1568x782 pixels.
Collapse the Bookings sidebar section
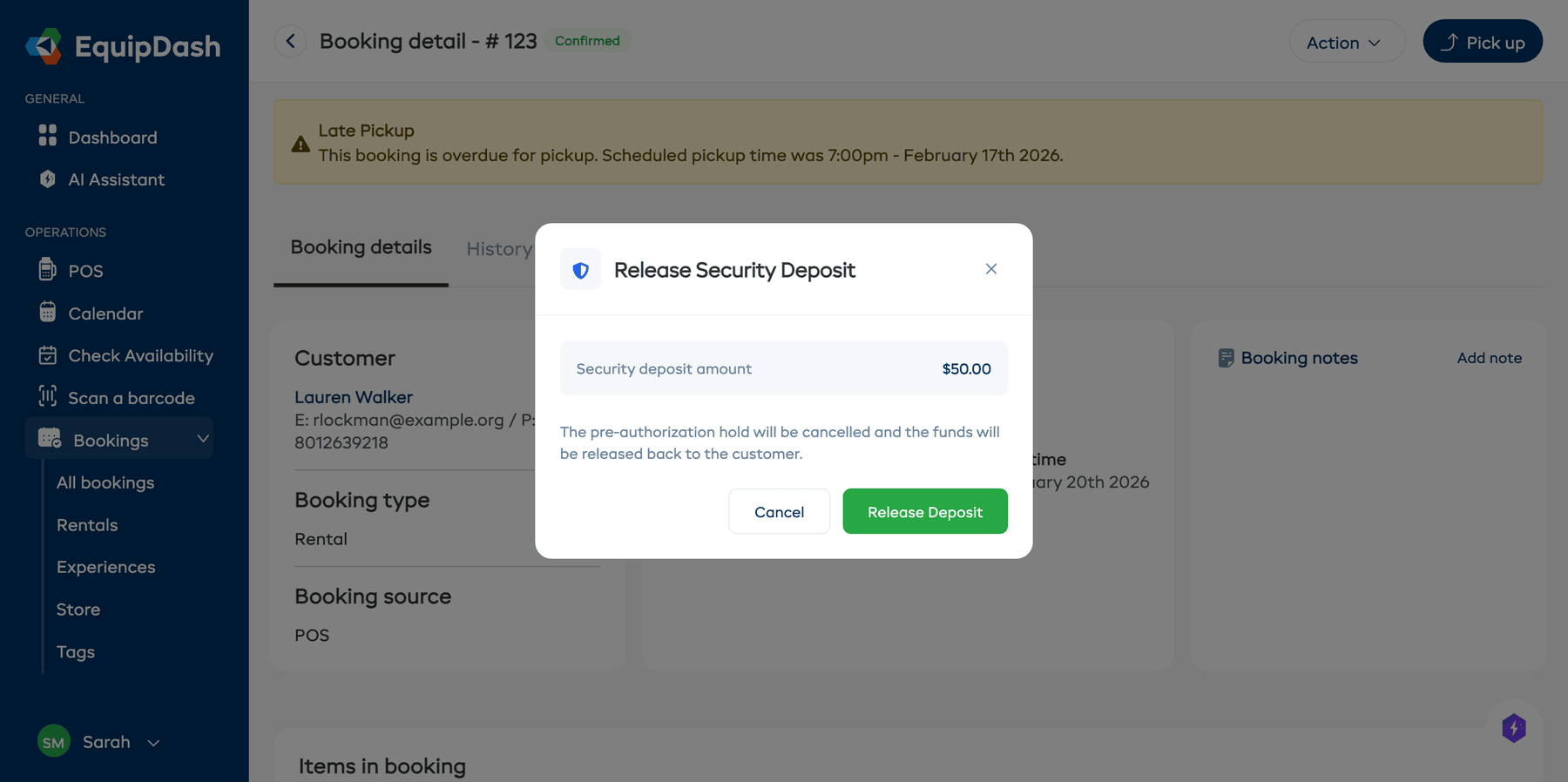204,438
